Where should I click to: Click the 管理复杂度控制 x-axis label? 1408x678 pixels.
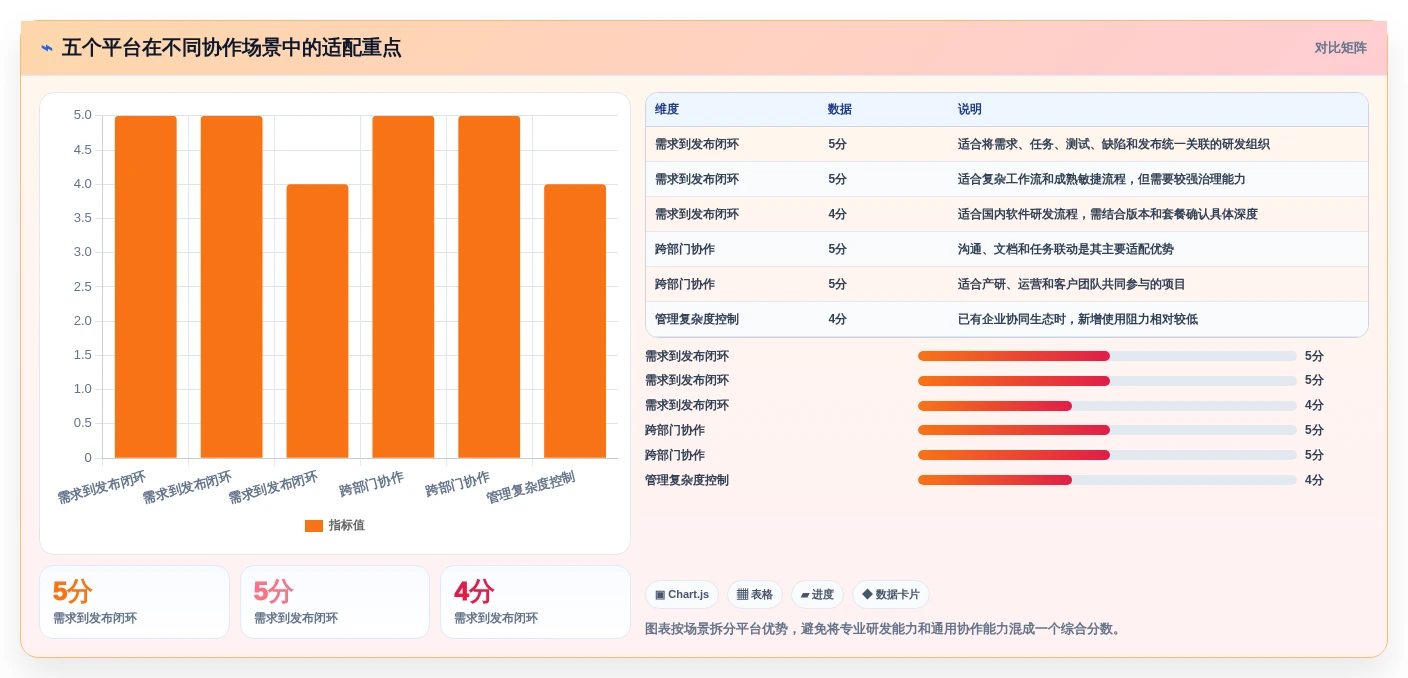click(x=531, y=487)
